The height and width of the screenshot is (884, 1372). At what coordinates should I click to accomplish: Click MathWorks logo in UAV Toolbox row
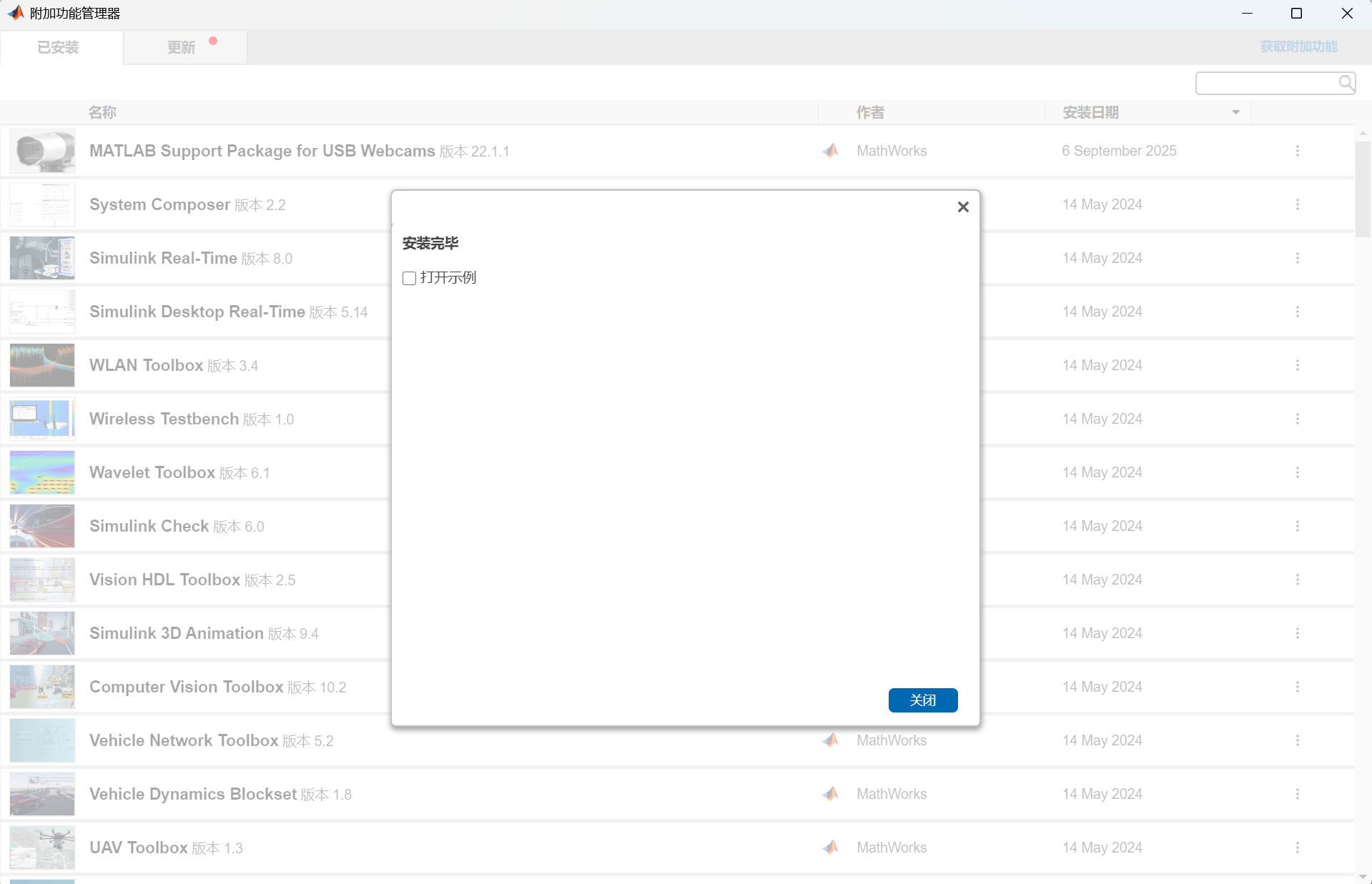(x=831, y=848)
